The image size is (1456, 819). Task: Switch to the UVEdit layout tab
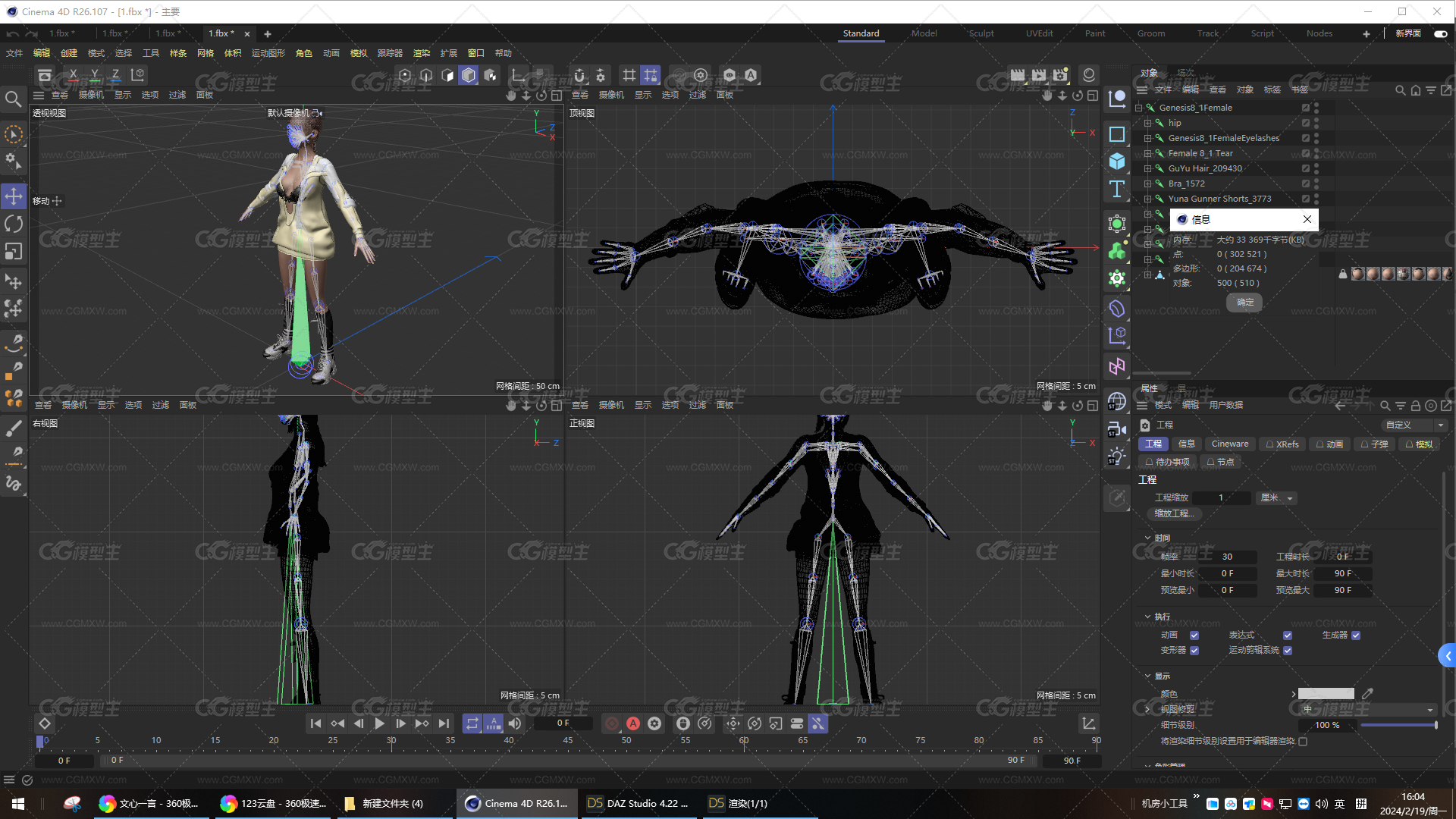[1039, 33]
